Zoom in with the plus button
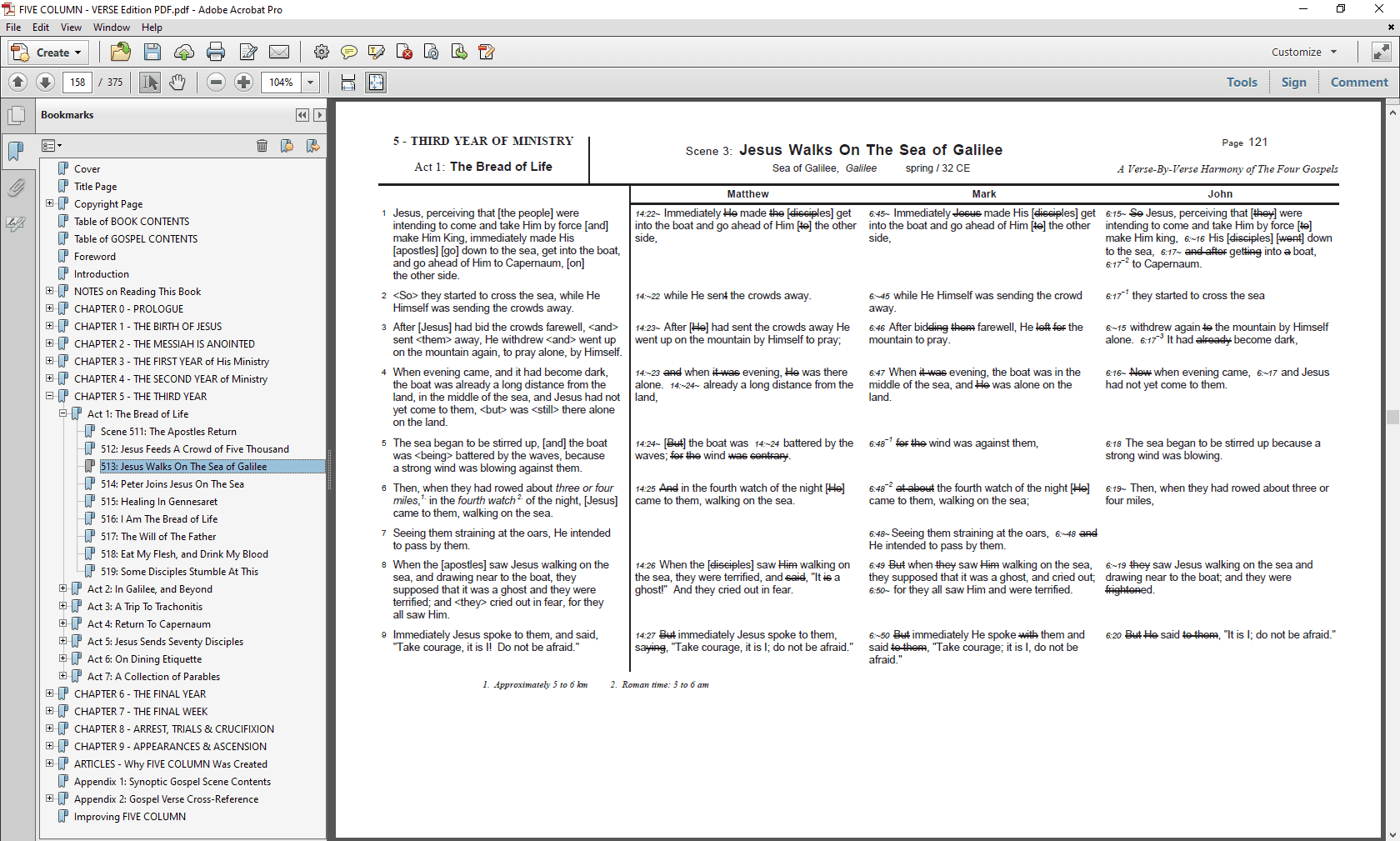The height and width of the screenshot is (841, 1400). coord(244,83)
